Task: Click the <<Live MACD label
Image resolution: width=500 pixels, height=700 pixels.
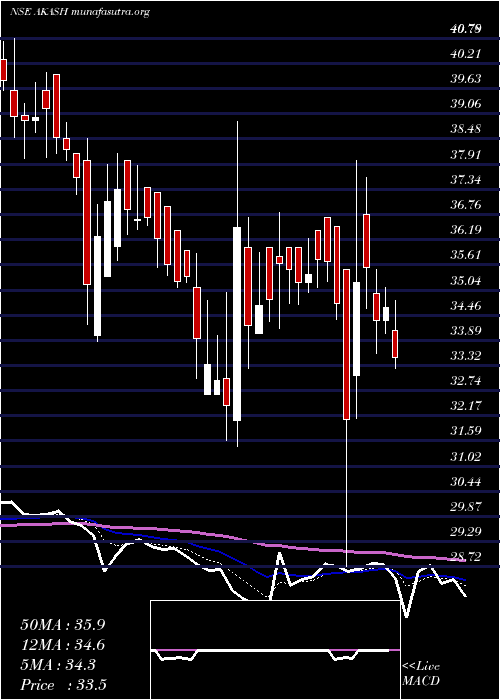Action: 421,674
